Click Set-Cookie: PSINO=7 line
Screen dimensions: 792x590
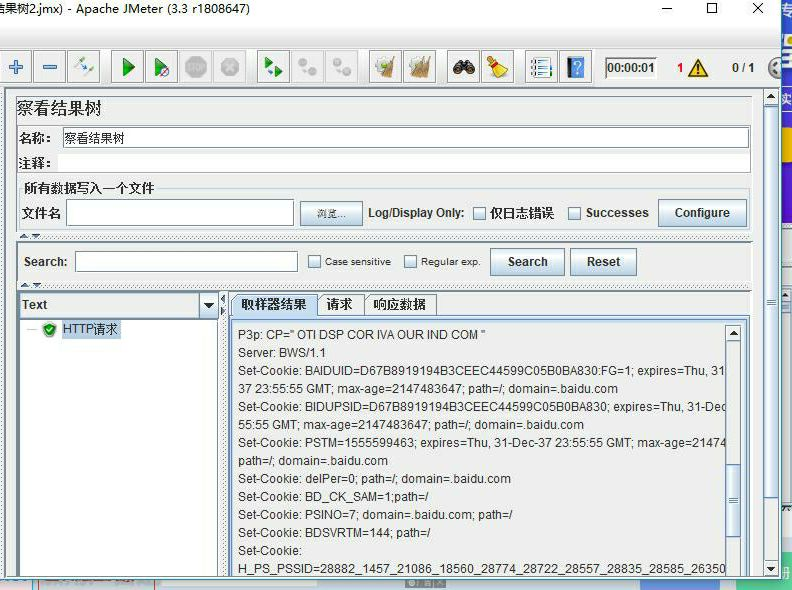[375, 515]
